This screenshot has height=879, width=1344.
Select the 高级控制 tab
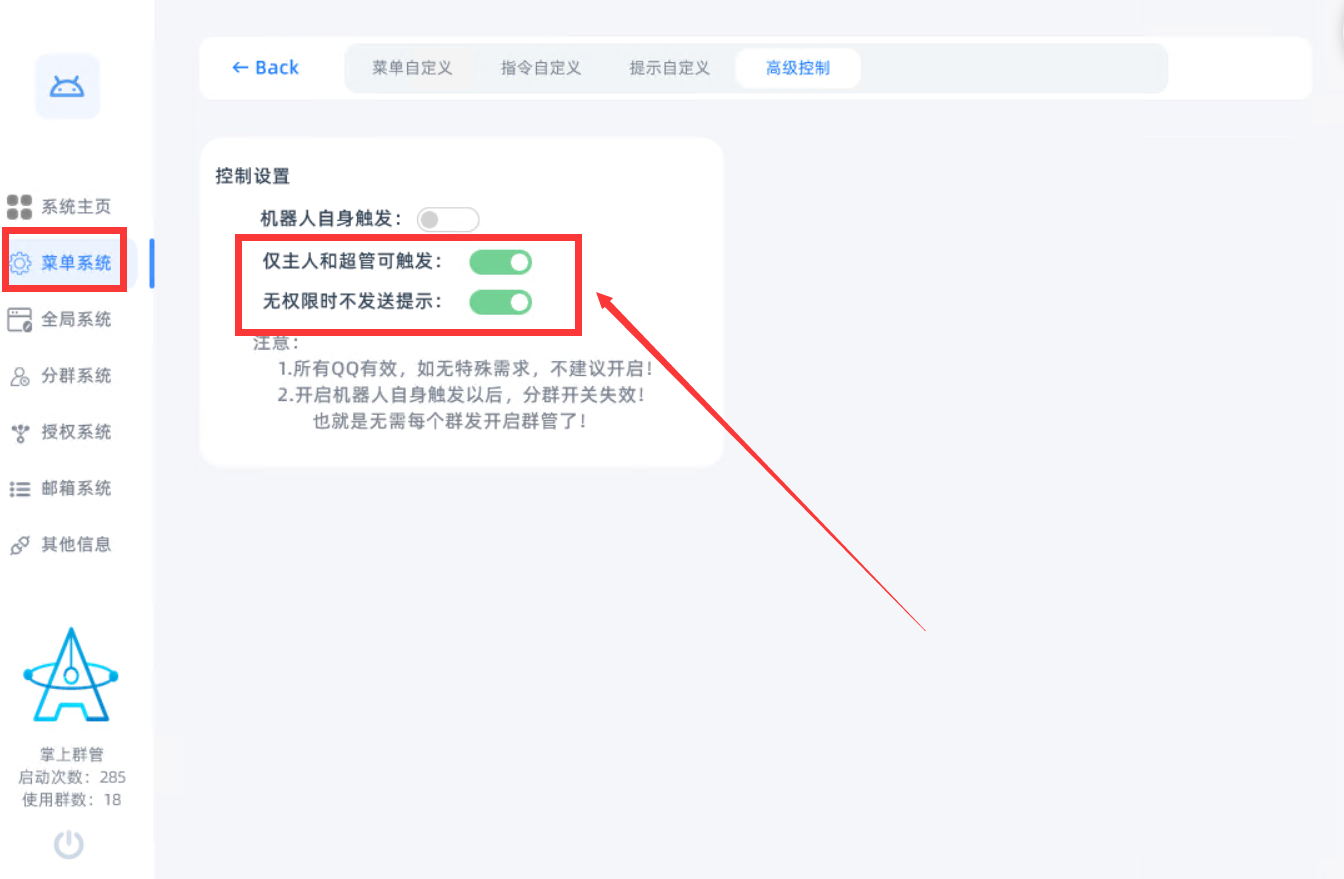(797, 68)
